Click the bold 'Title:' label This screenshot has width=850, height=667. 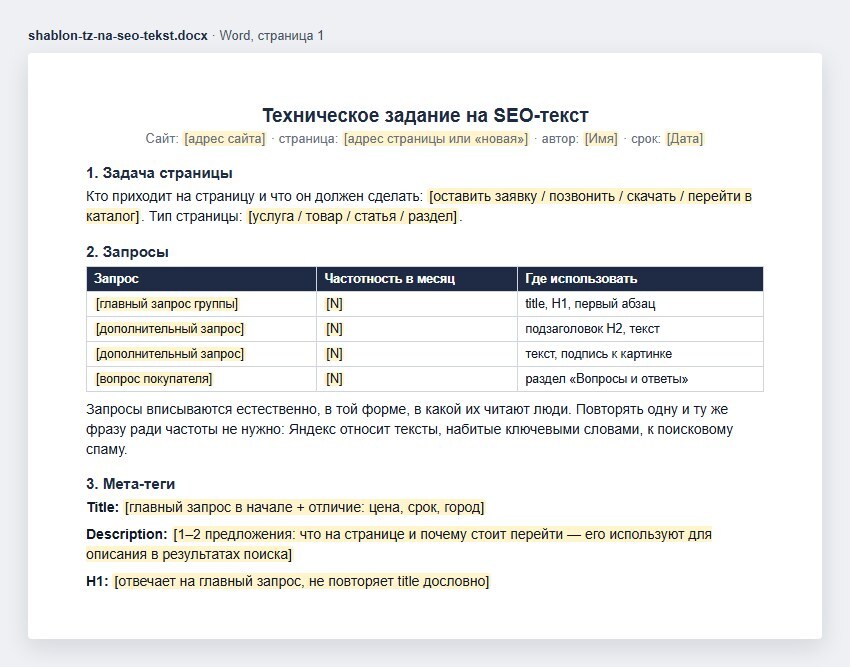coord(102,508)
